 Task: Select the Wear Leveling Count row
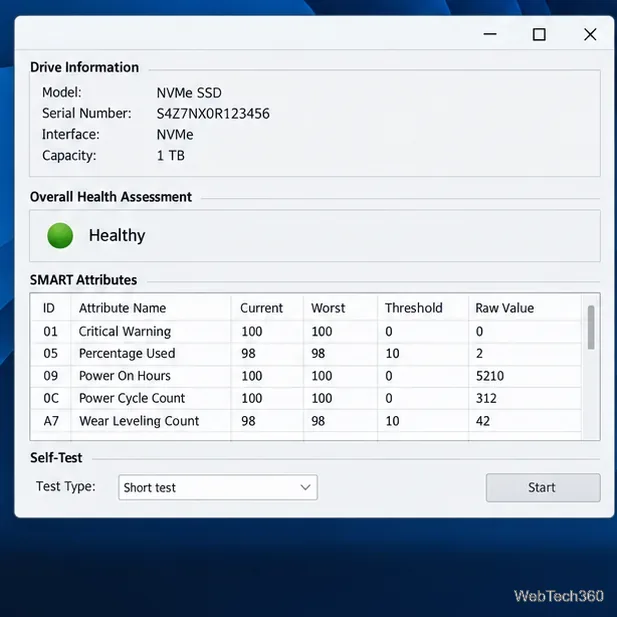click(x=306, y=421)
